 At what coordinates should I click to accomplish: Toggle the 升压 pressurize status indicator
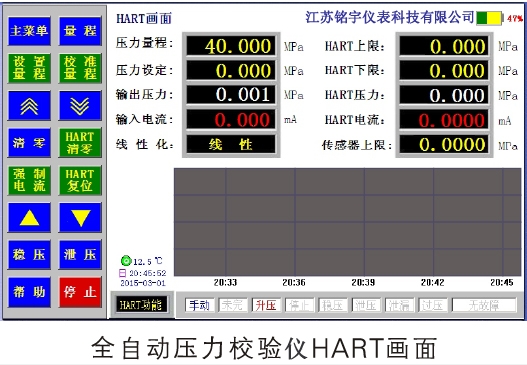pyautogui.click(x=266, y=305)
